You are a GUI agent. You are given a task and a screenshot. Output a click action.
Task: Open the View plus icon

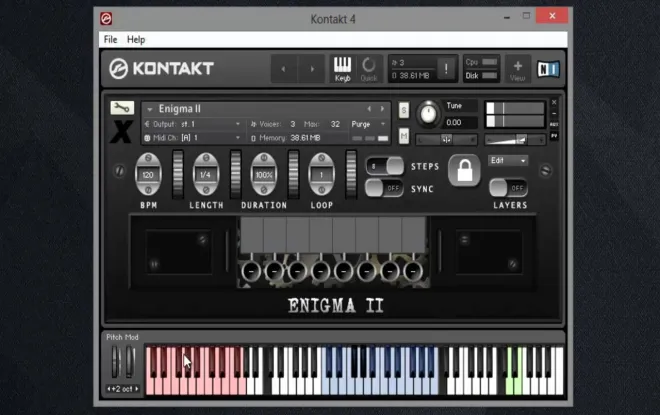[518, 69]
